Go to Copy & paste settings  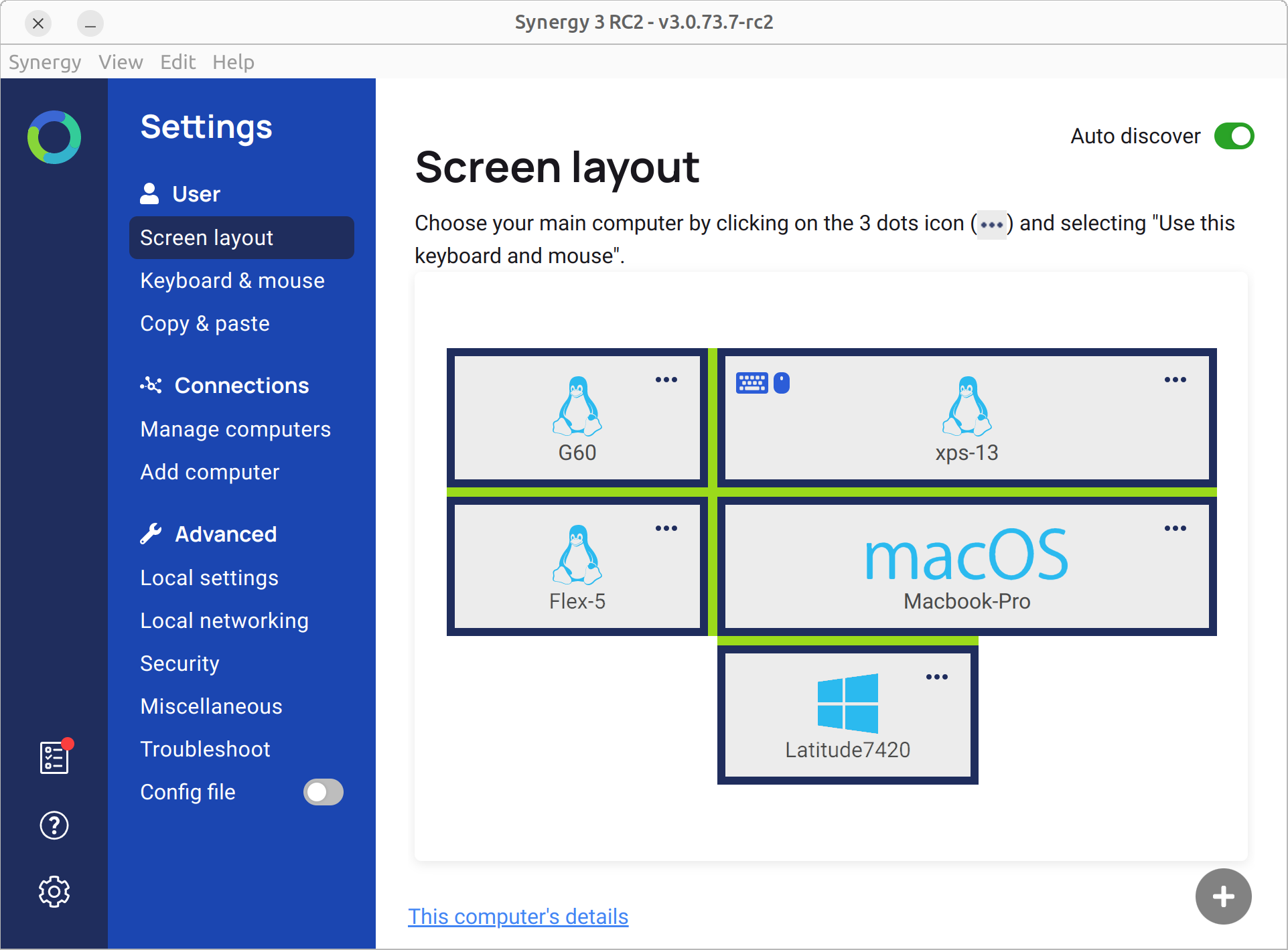pos(205,323)
